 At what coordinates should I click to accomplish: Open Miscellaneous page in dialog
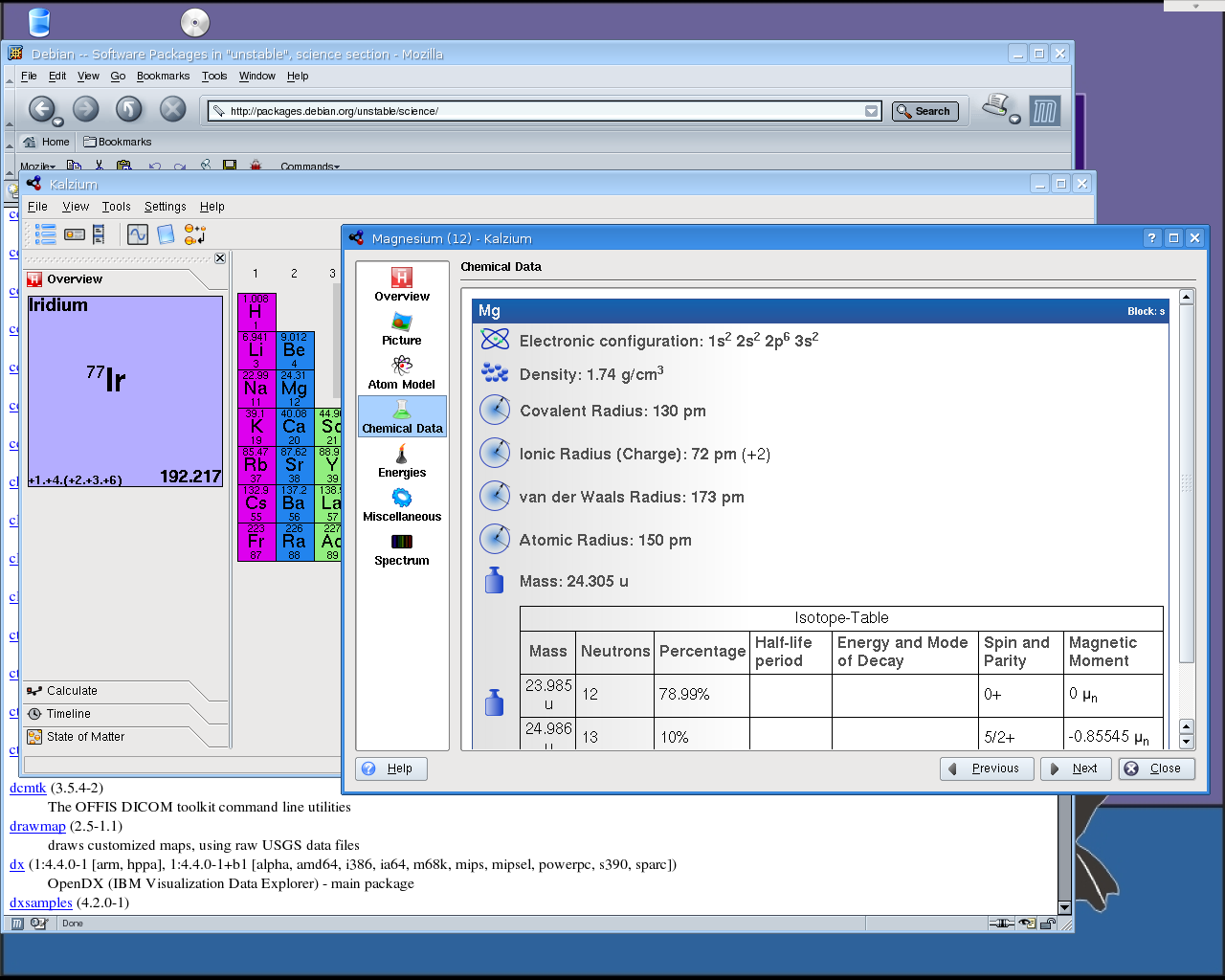tap(402, 505)
